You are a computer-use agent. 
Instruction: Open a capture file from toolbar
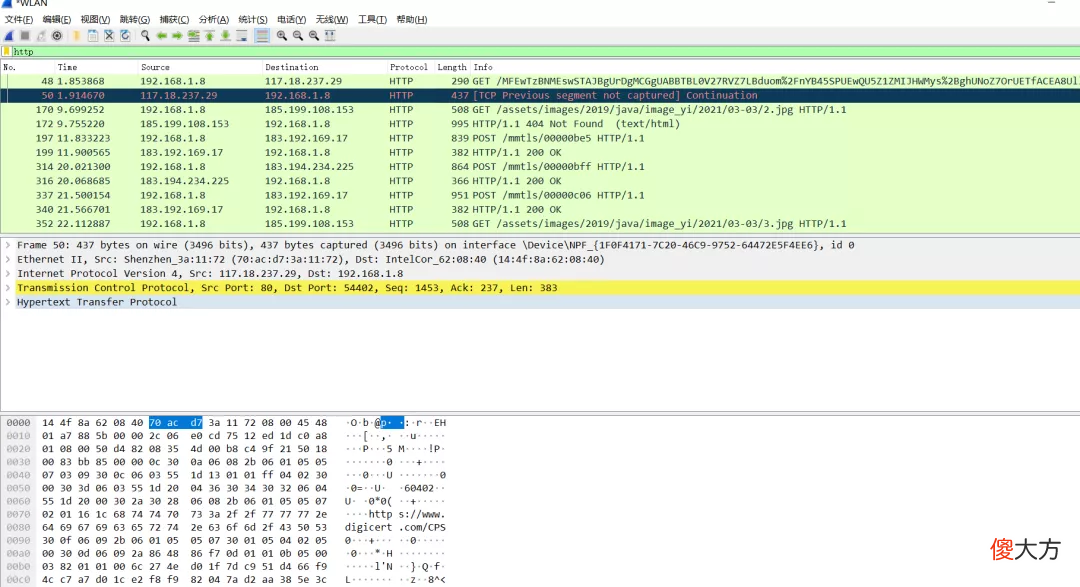tap(76, 36)
